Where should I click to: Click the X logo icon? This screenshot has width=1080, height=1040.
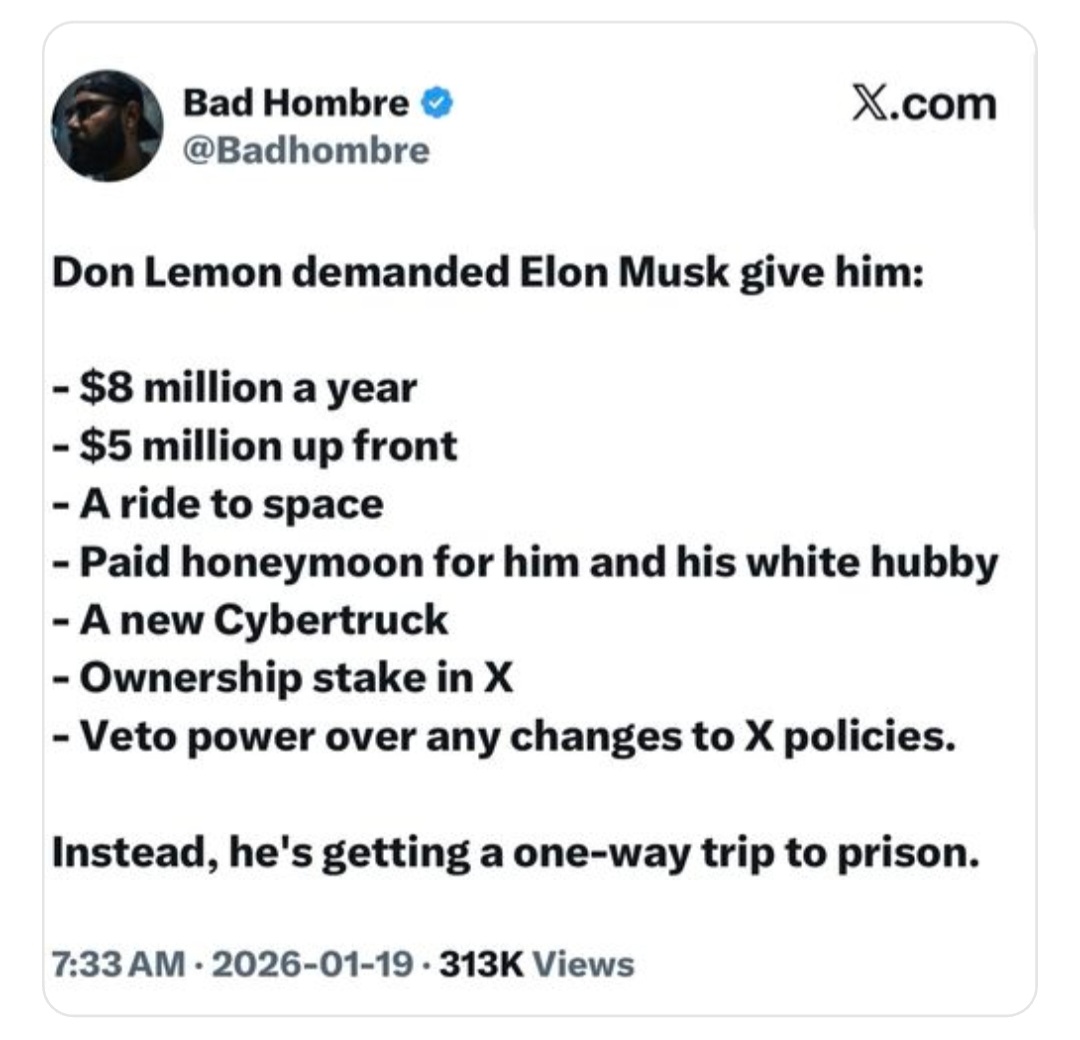[871, 104]
